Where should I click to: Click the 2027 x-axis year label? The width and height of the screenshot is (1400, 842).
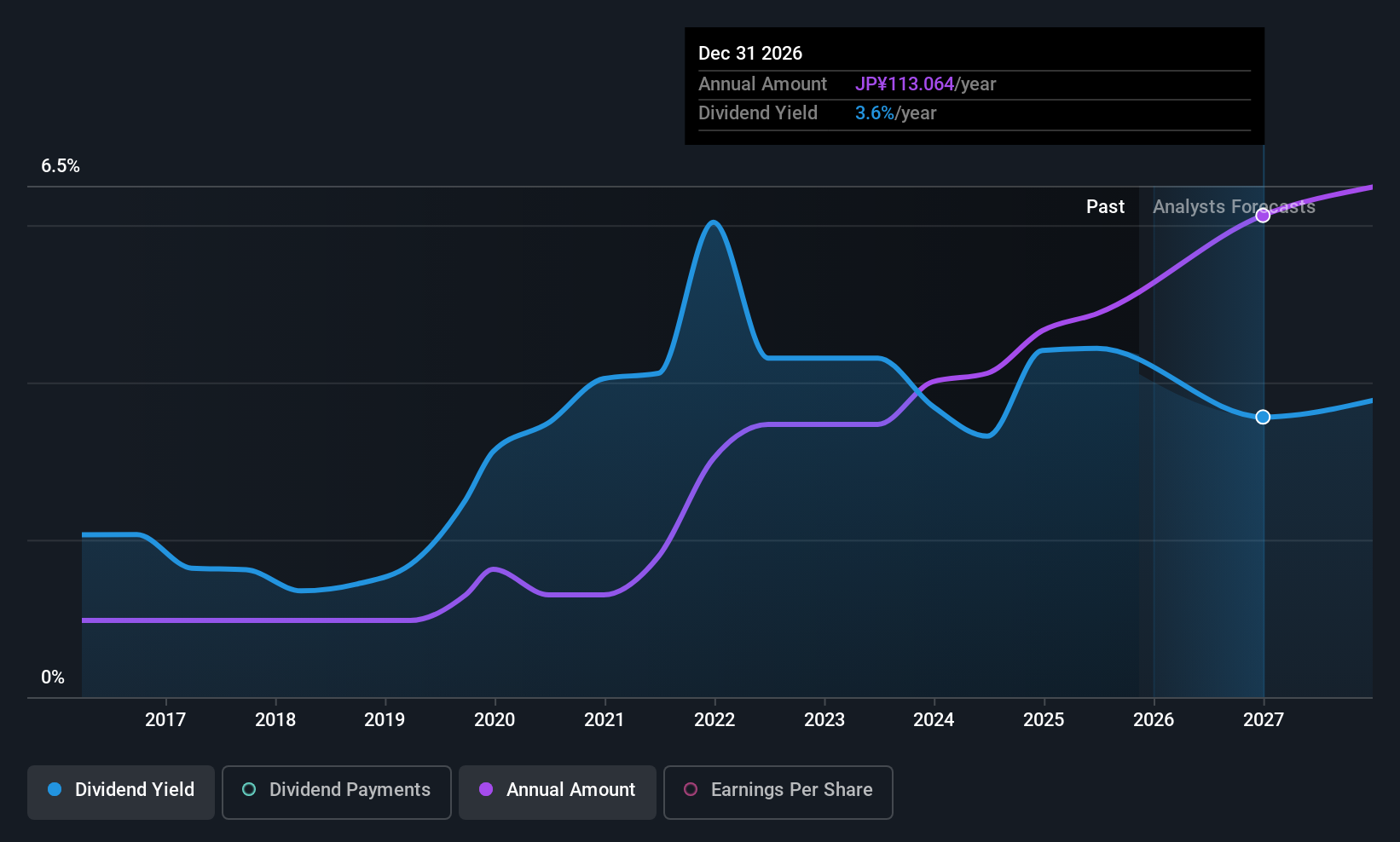pyautogui.click(x=1263, y=720)
